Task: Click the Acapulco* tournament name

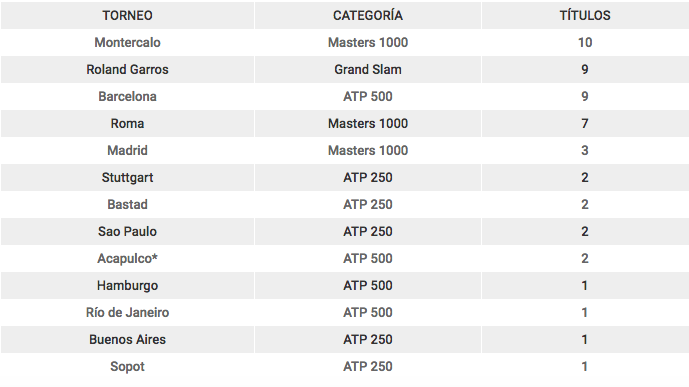Action: click(x=127, y=259)
